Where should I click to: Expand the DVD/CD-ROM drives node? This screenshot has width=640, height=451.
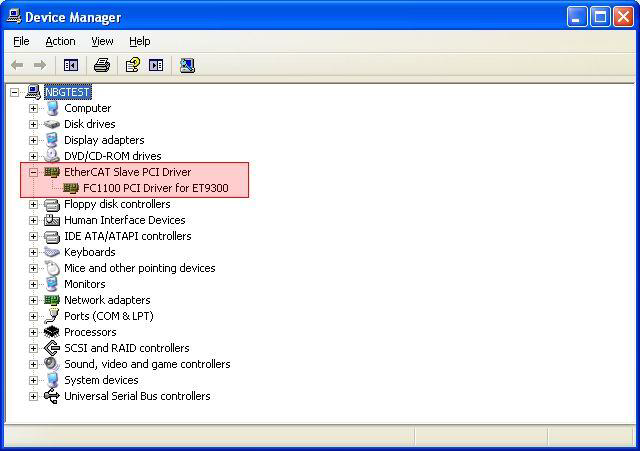tap(33, 156)
